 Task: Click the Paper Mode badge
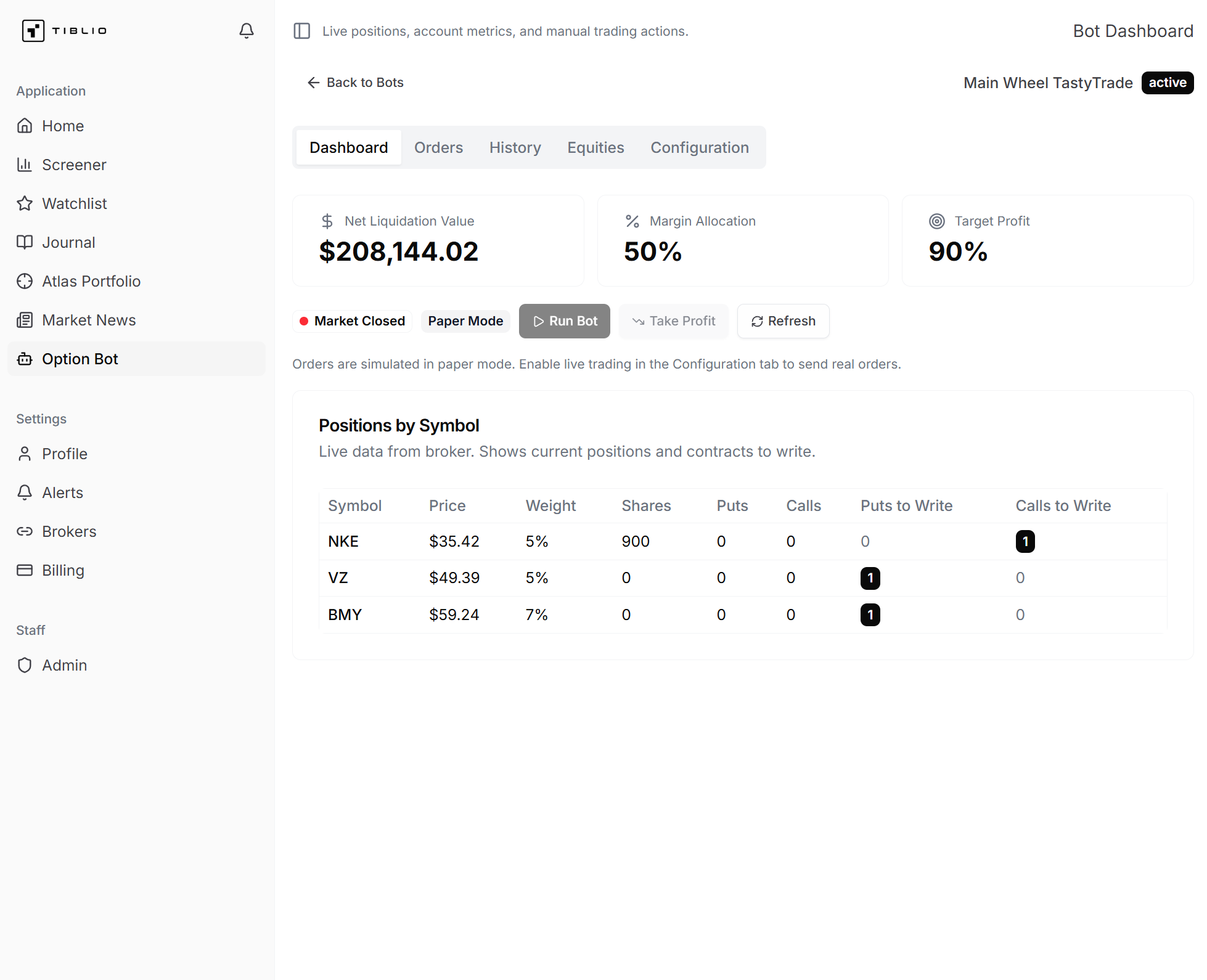[x=465, y=321]
